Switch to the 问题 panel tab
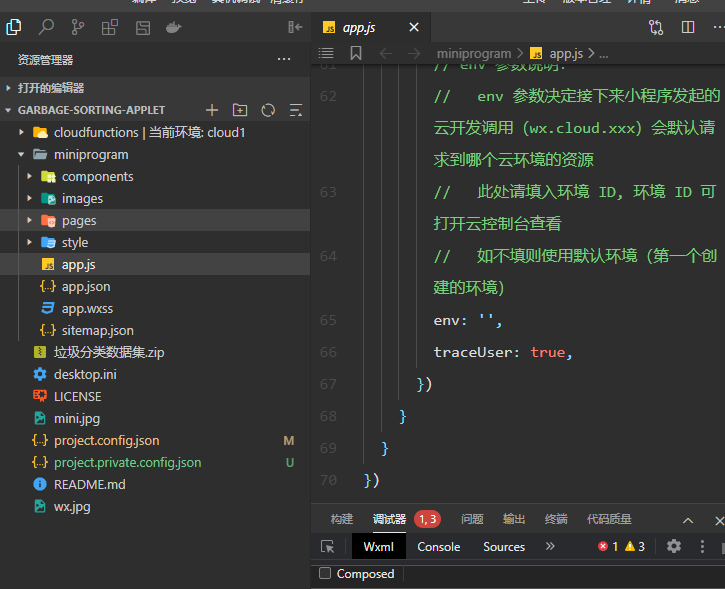 tap(472, 519)
